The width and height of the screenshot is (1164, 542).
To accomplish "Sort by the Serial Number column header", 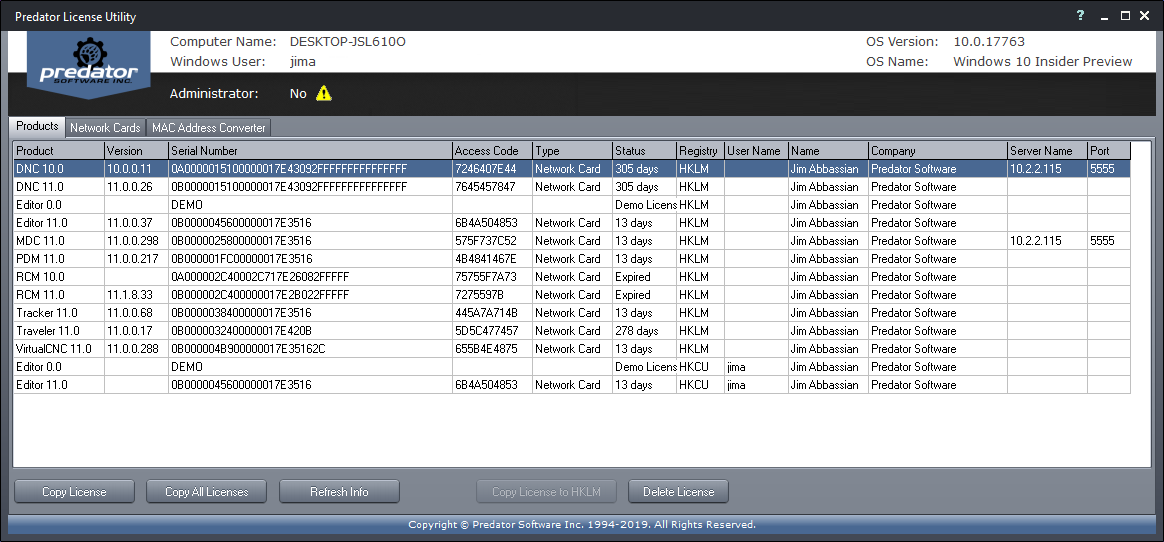I will (x=309, y=151).
